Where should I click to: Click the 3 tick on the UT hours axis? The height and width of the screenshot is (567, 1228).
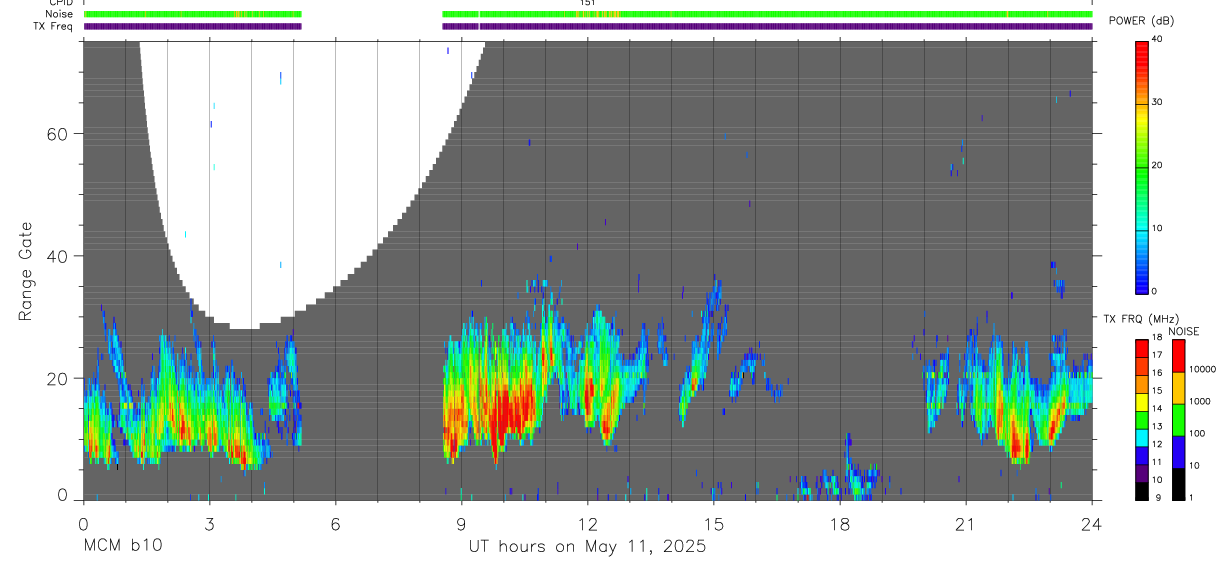pyautogui.click(x=209, y=522)
